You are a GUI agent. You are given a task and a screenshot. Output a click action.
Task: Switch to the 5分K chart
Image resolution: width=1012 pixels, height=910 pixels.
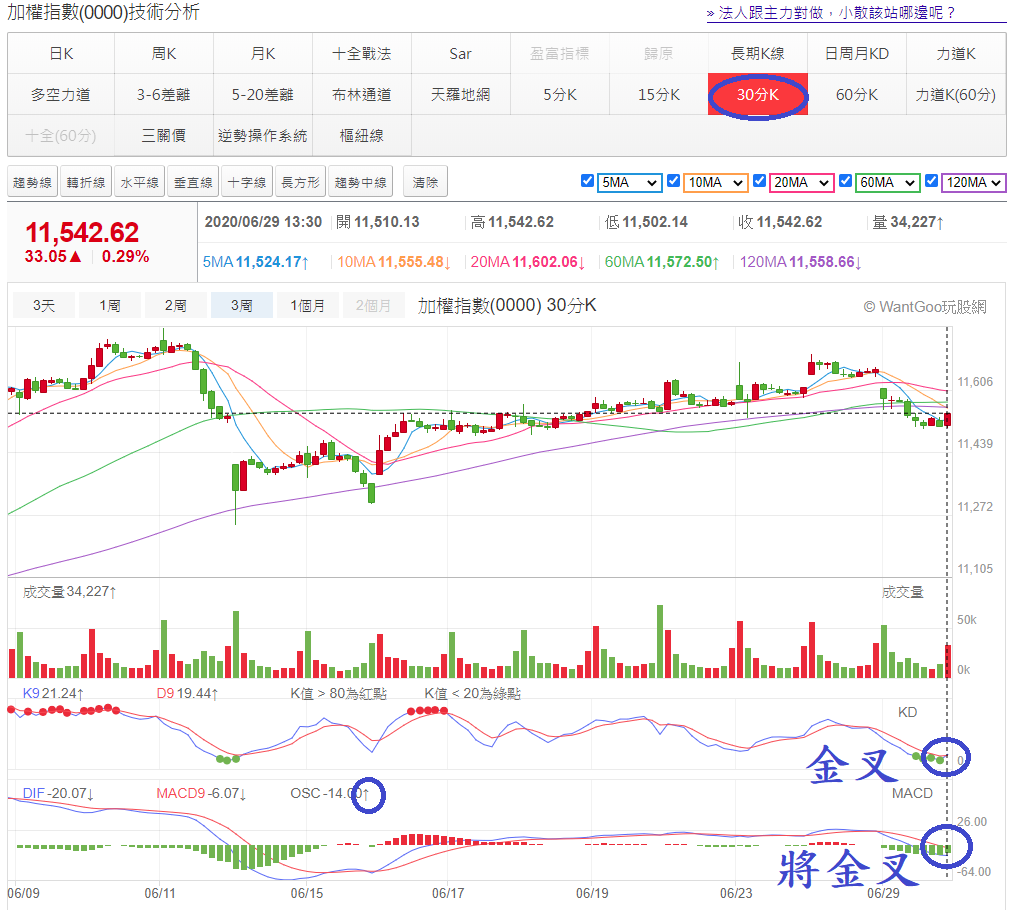click(560, 95)
